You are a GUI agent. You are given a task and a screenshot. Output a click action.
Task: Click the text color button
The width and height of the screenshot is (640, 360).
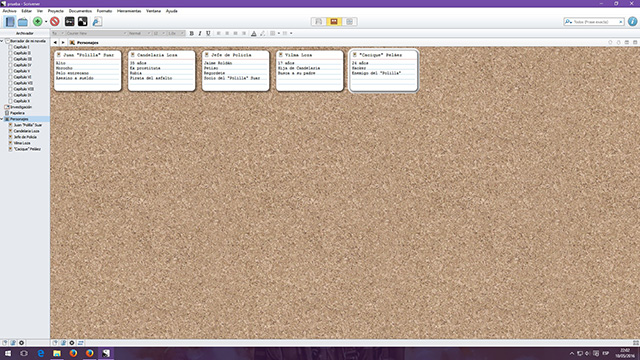(253, 33)
